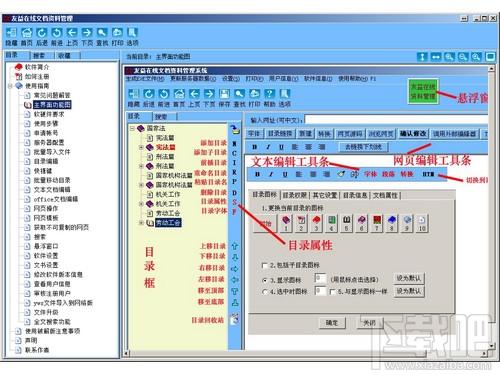
Task: Select the '4. 选中时图标' radio button
Action: coord(265,292)
